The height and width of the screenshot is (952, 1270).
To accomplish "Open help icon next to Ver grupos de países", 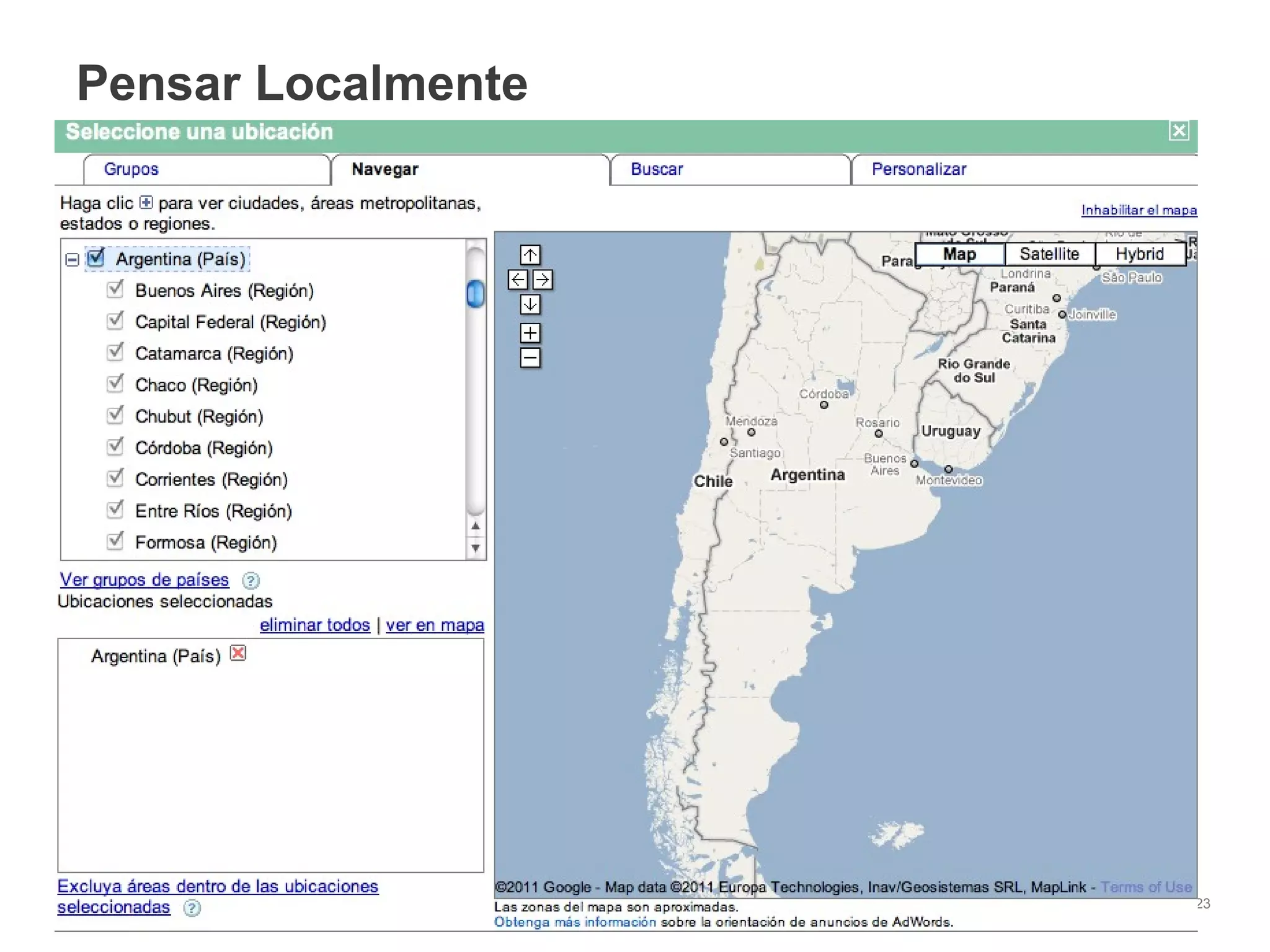I will pos(251,581).
